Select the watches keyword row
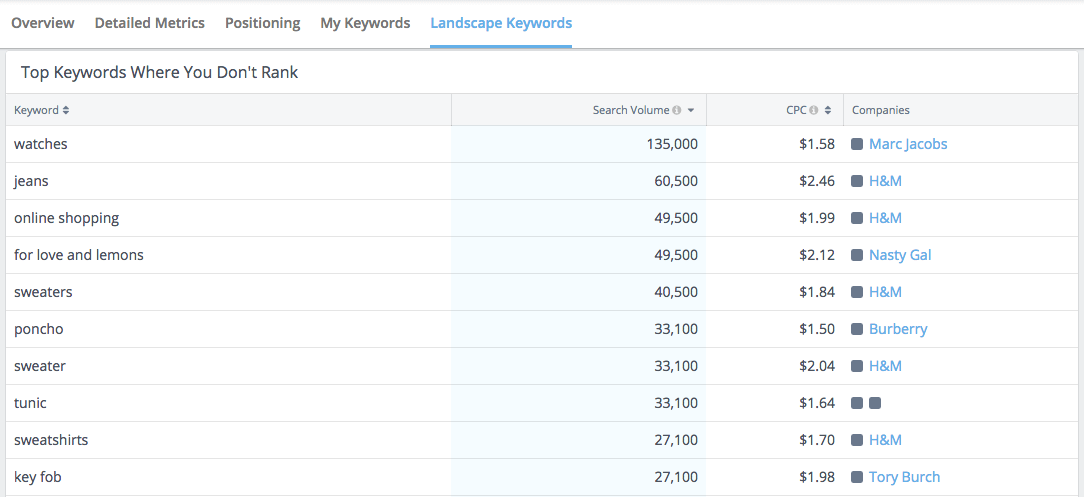This screenshot has height=497, width=1084. 542,144
